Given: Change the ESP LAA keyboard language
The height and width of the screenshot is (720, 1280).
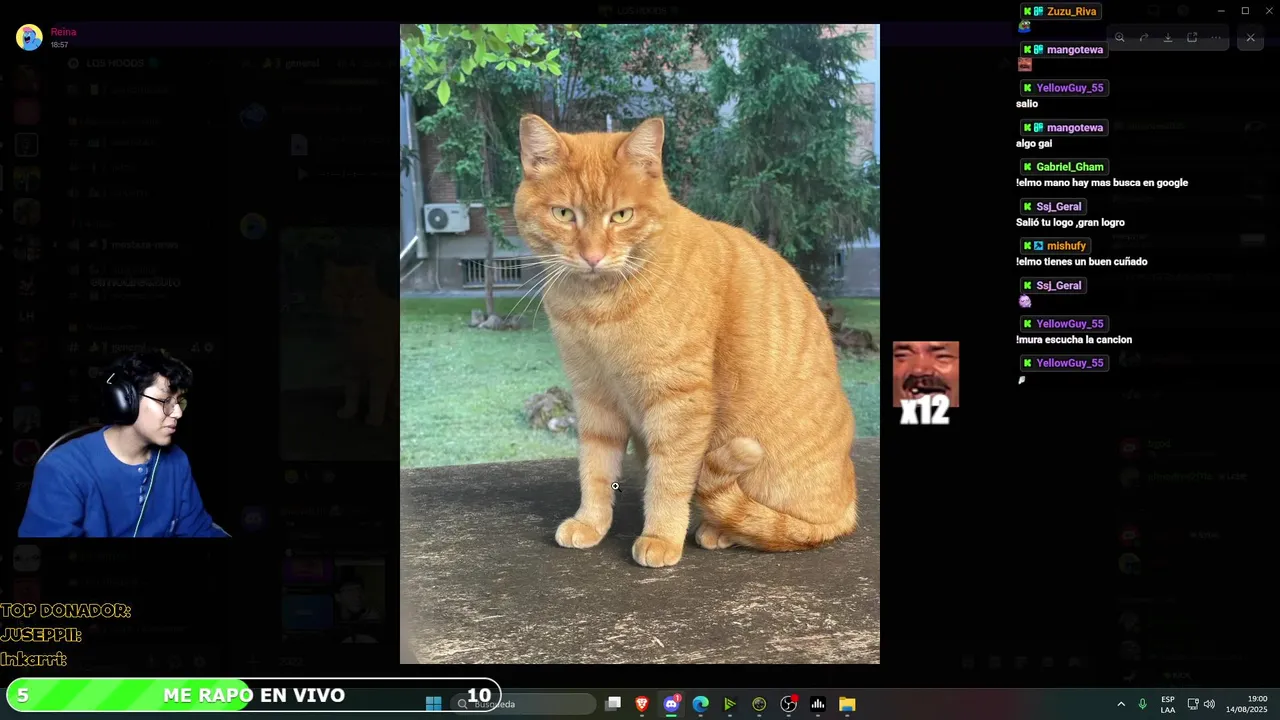Looking at the screenshot, I should point(1168,704).
